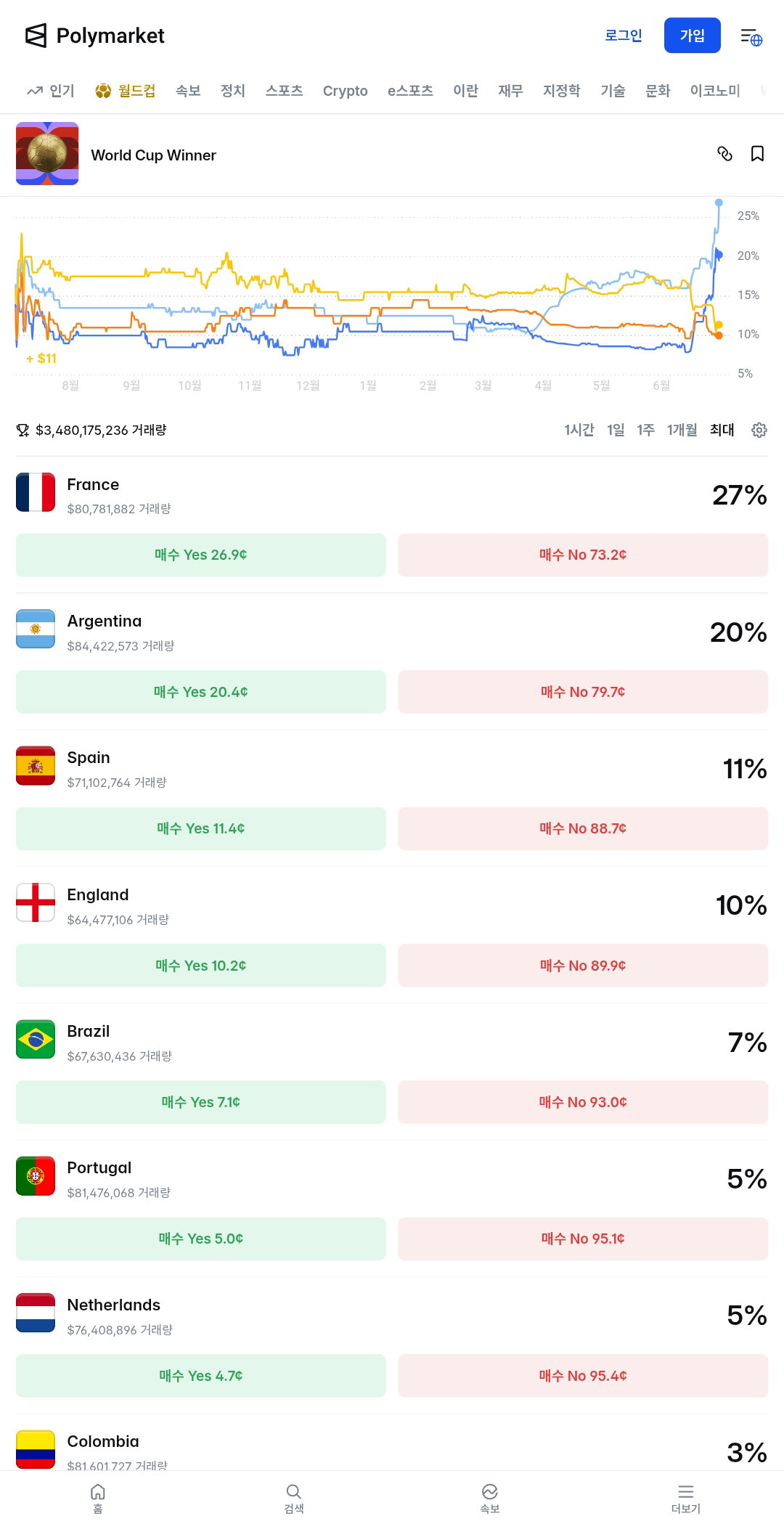Copy the market link via chain icon
Screen dimensions: 784x1529
coord(724,154)
